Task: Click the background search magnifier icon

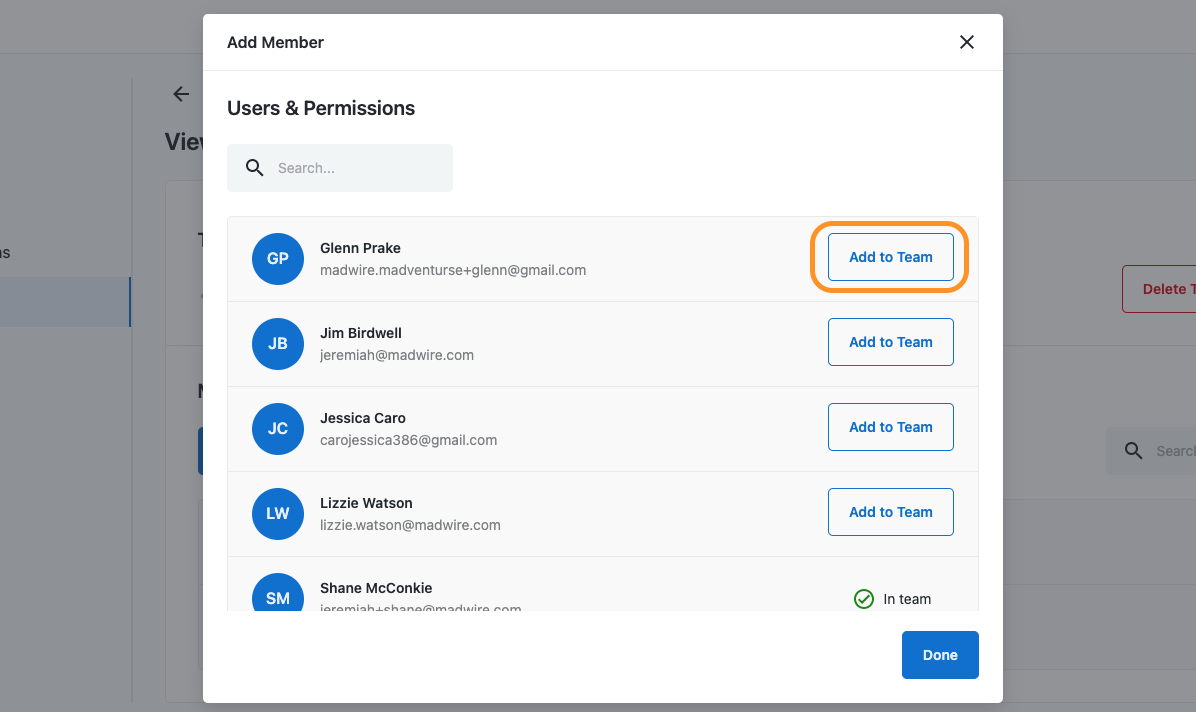Action: [1133, 451]
